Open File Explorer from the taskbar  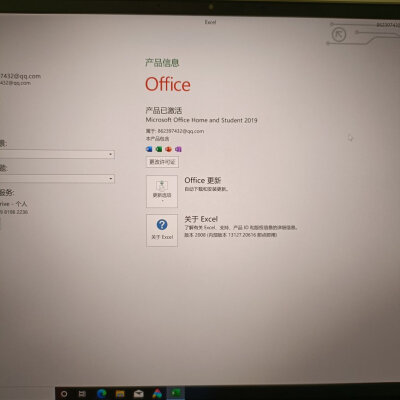[120, 394]
